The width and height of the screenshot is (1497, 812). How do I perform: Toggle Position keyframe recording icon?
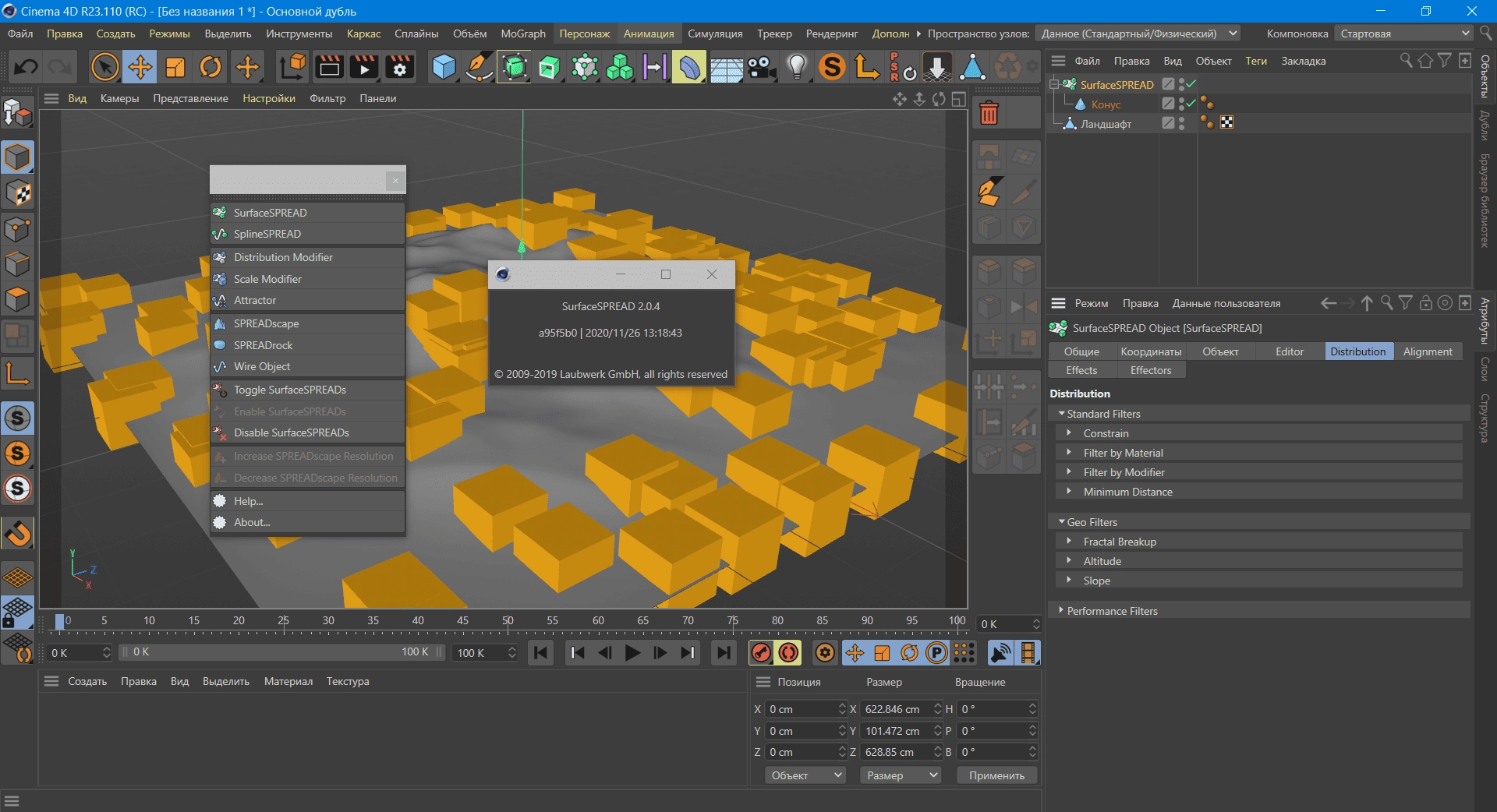coord(855,653)
